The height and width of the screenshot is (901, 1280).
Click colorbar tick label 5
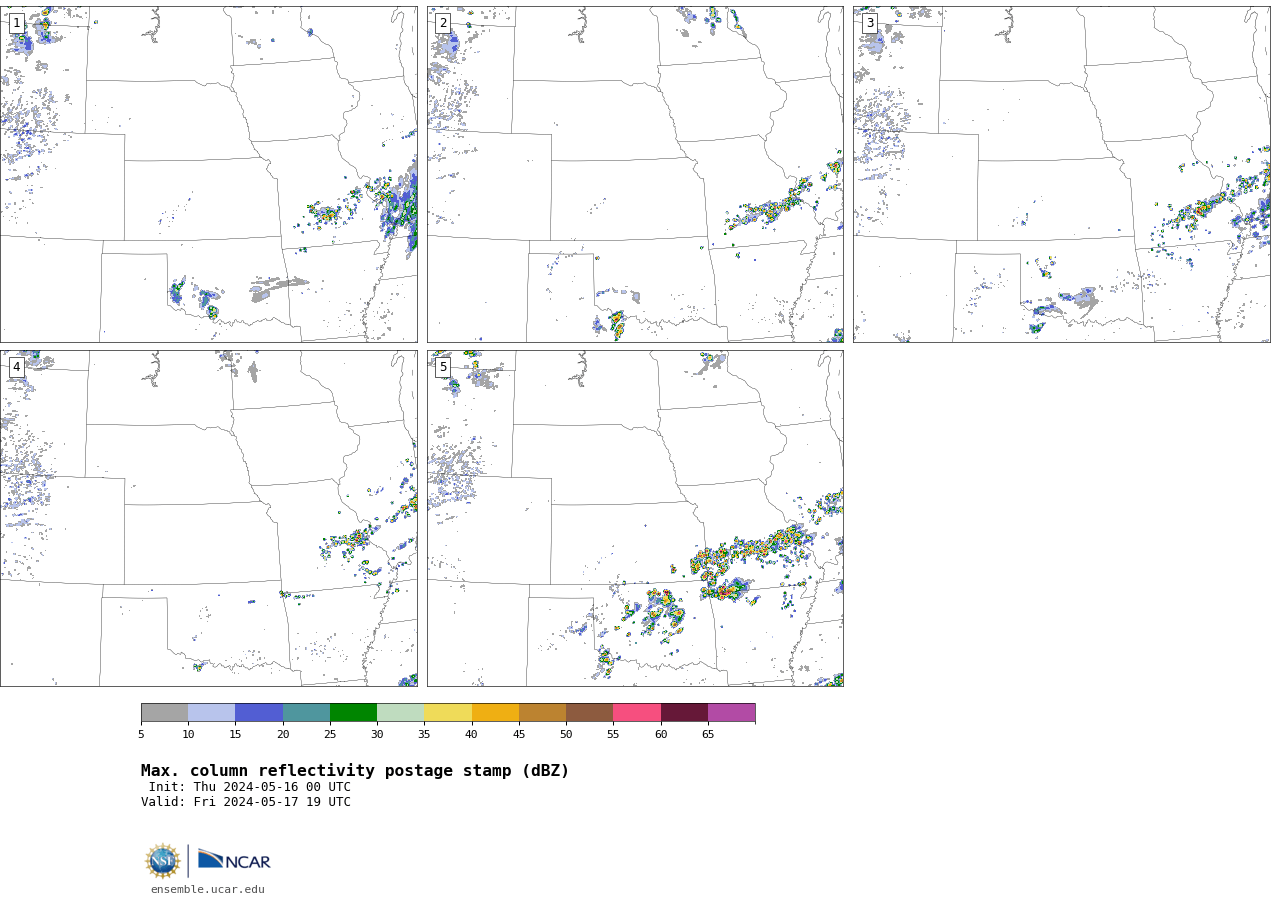(x=141, y=735)
